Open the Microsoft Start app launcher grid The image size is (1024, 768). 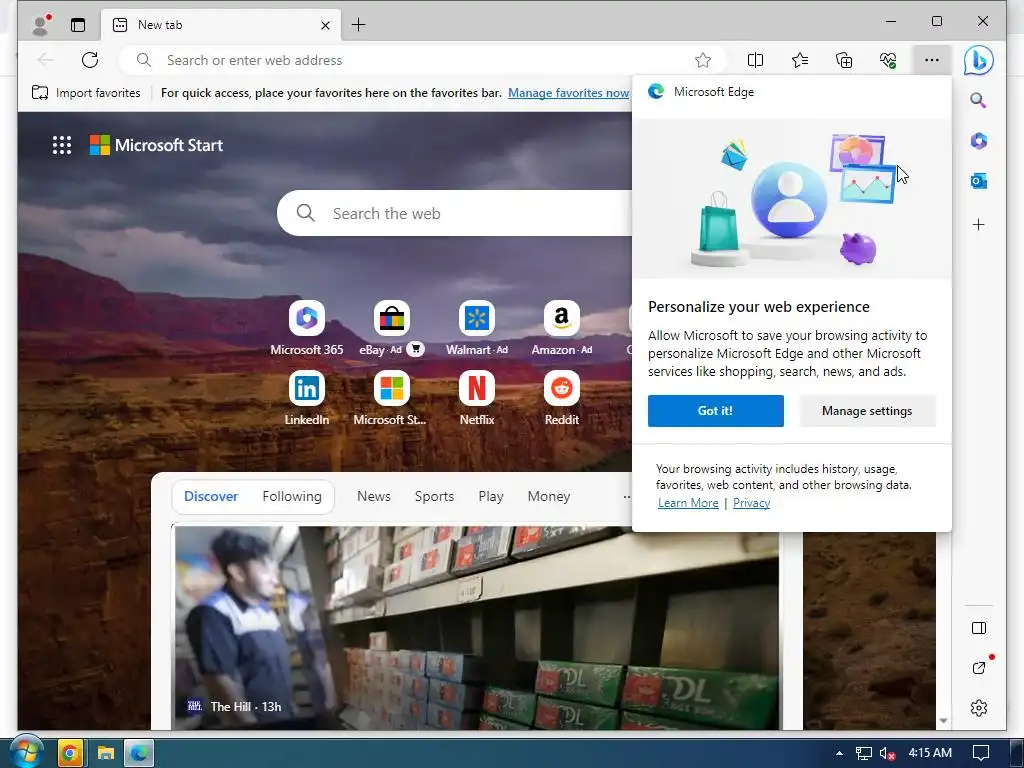[61, 145]
